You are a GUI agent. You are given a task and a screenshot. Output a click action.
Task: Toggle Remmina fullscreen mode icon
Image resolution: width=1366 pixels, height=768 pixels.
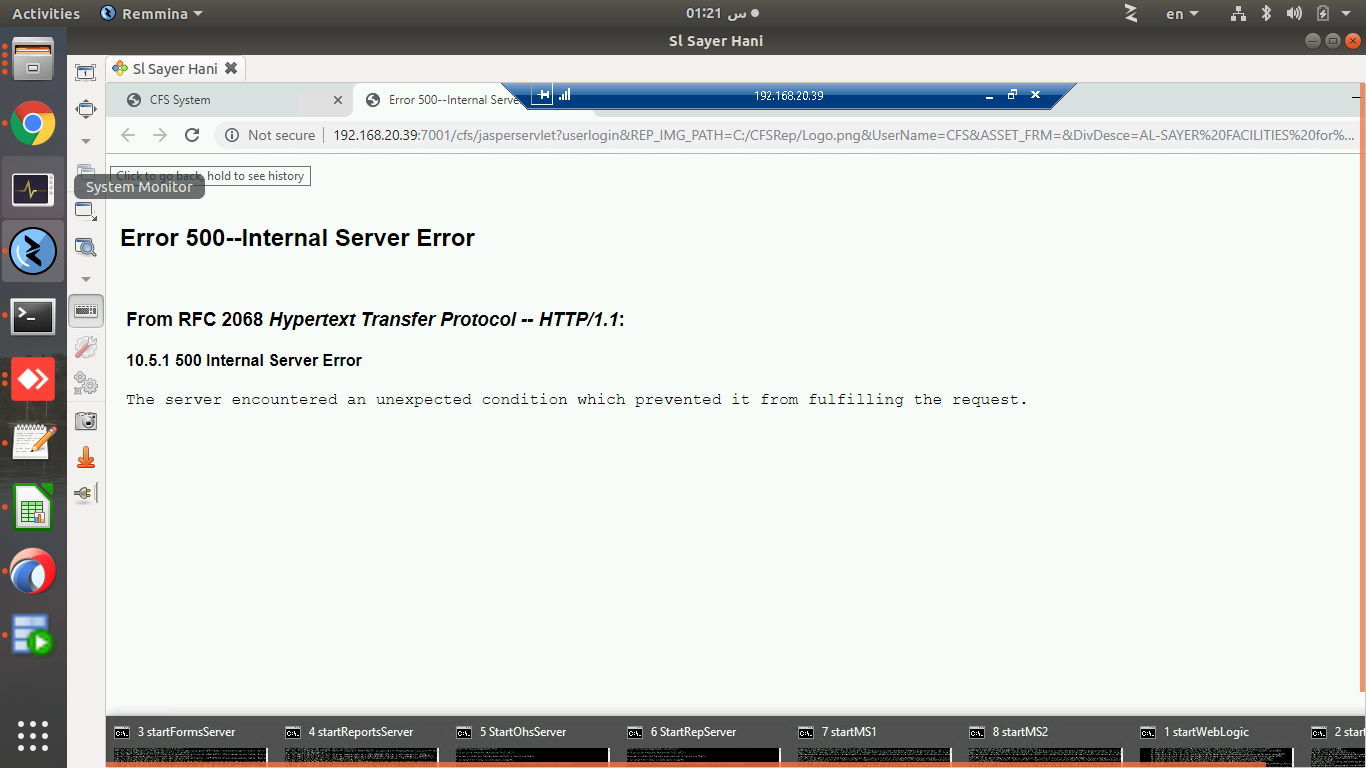[x=86, y=108]
